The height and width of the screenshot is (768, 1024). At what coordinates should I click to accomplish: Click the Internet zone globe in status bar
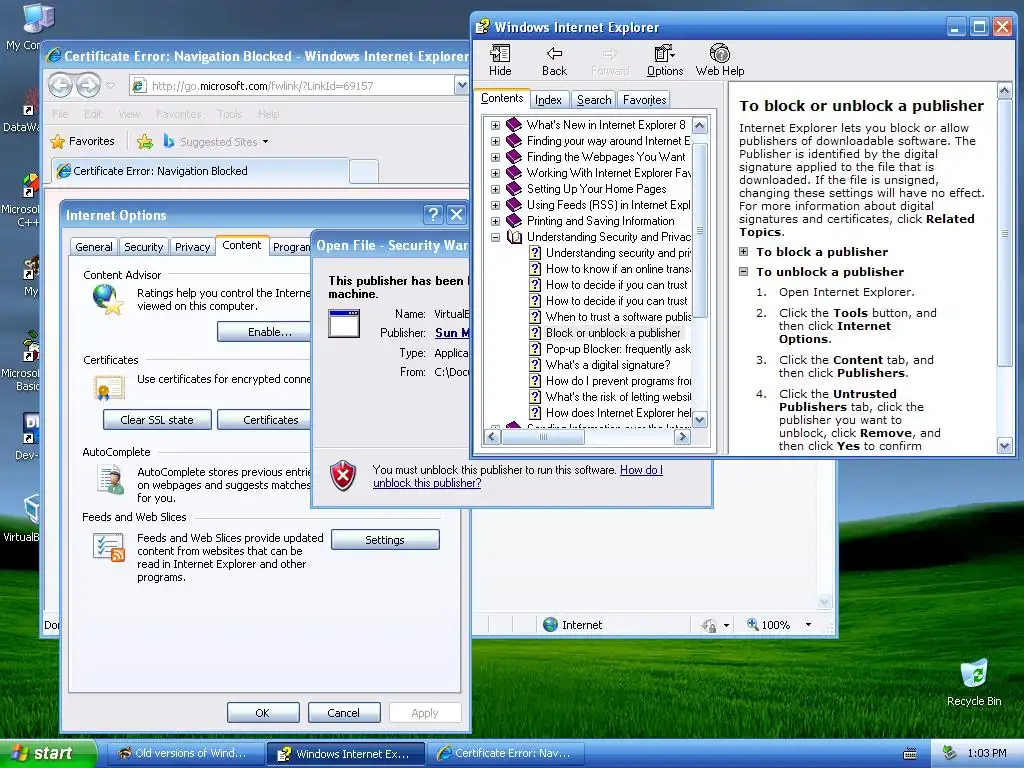[551, 624]
